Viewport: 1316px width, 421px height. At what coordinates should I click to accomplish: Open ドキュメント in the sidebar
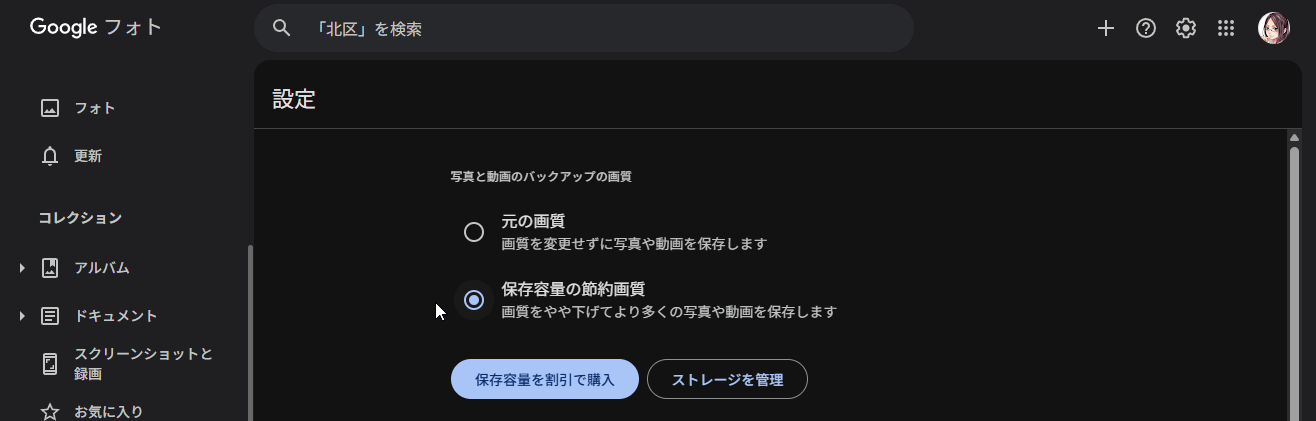[116, 316]
